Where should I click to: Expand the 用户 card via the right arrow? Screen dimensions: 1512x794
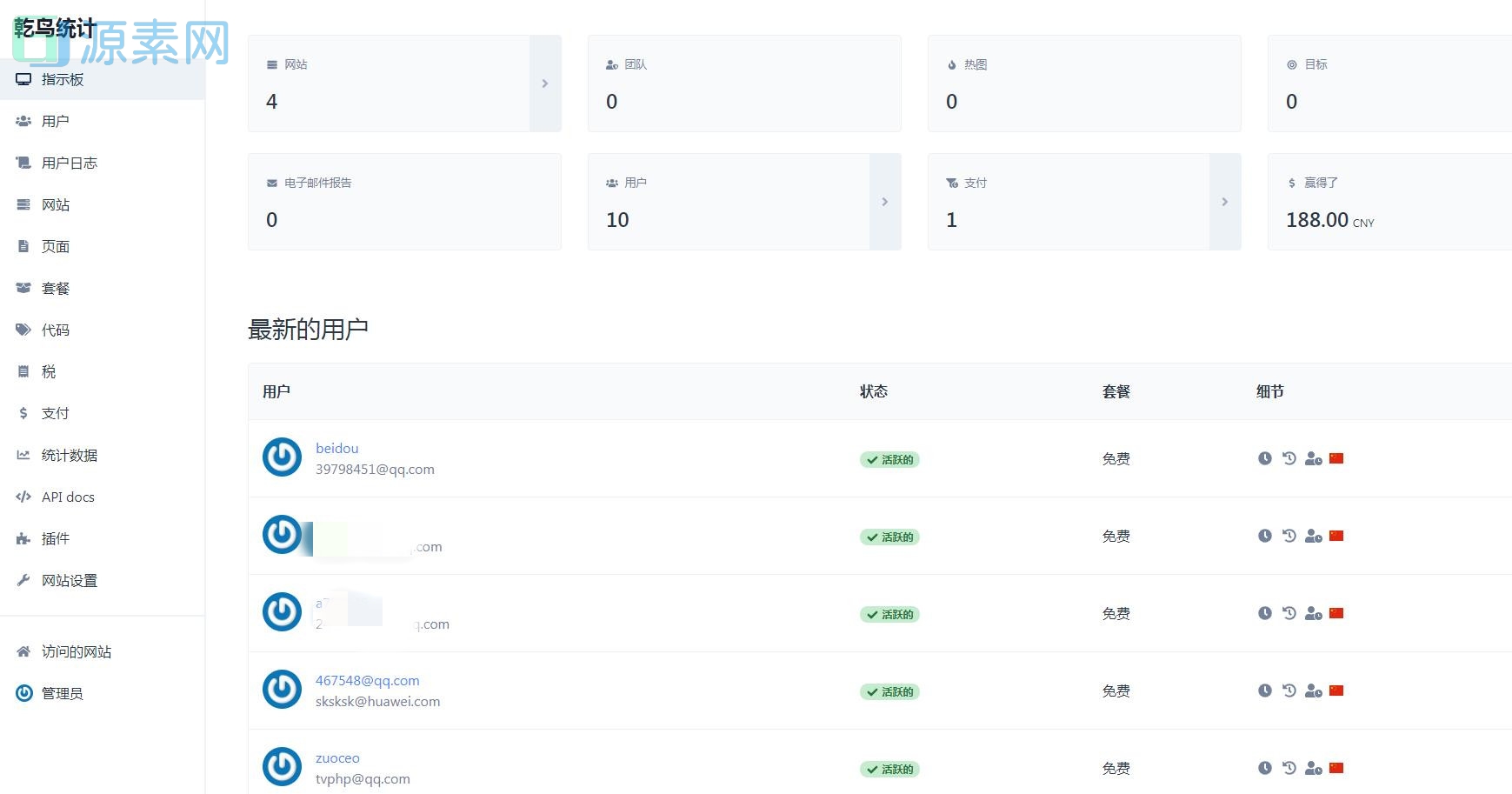885,202
